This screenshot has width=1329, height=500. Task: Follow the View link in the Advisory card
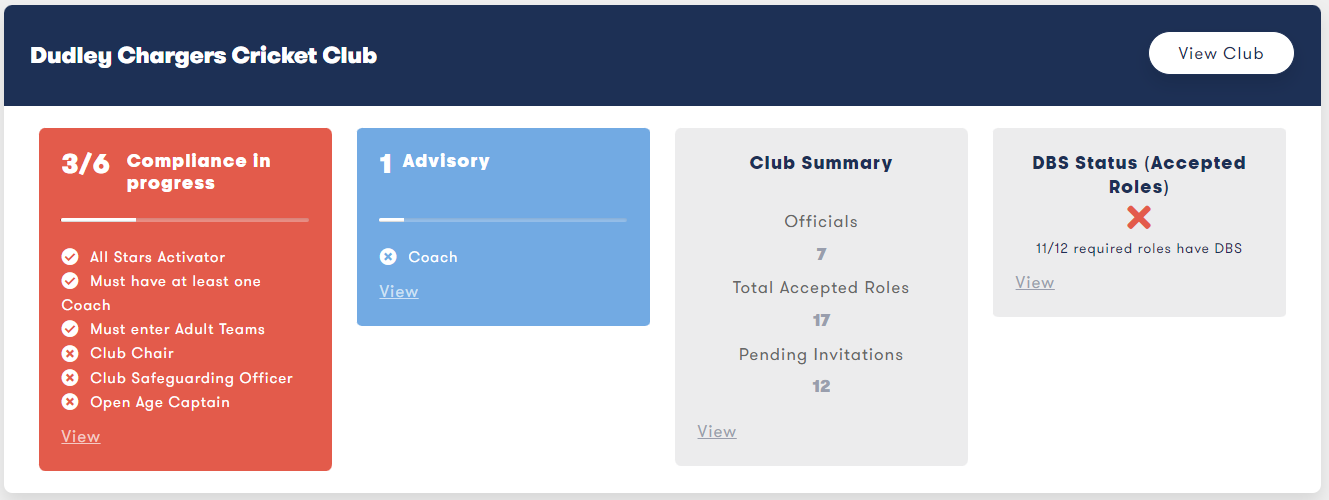[399, 291]
